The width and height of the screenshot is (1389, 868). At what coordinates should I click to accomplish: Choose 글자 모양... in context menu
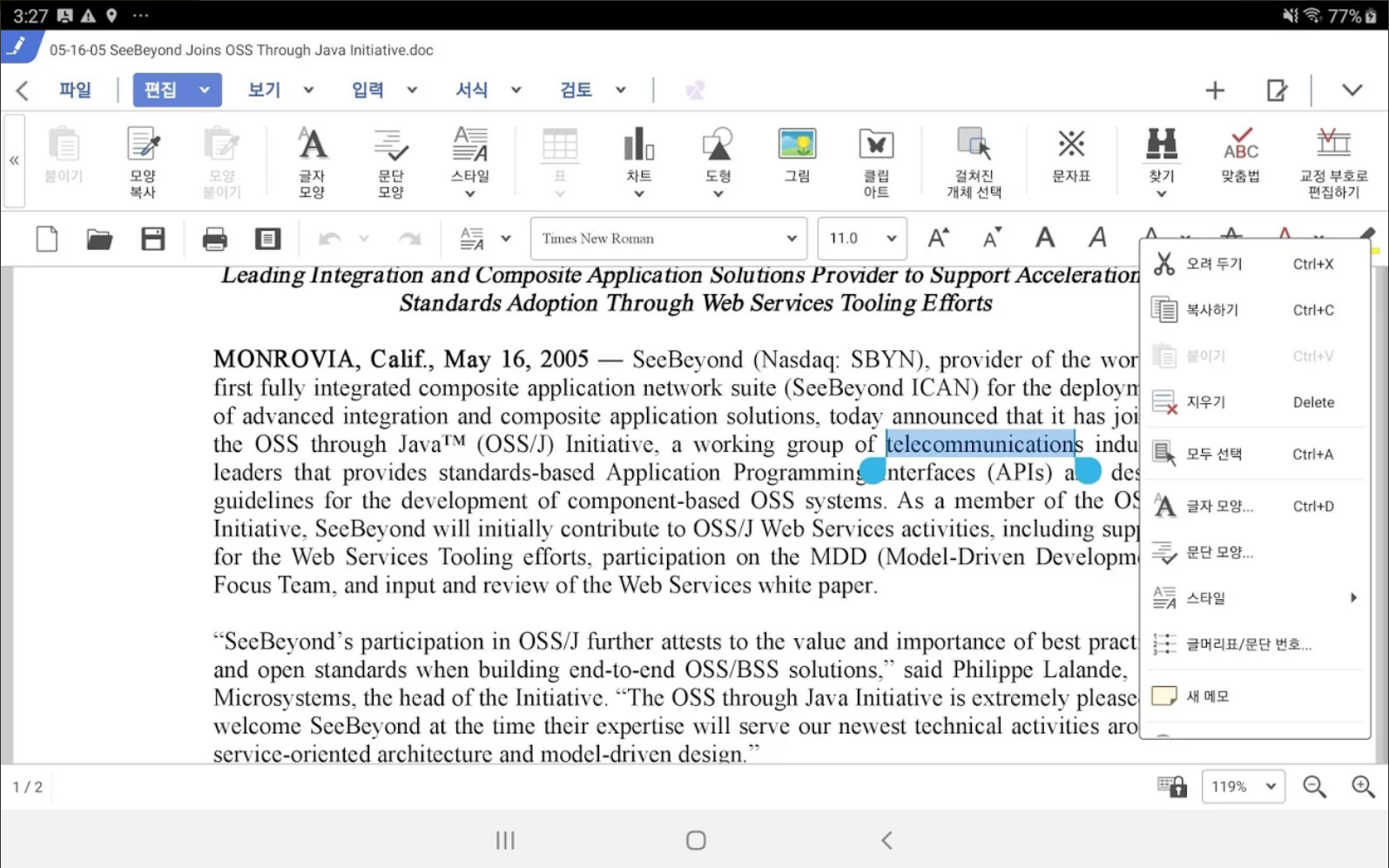coord(1254,506)
